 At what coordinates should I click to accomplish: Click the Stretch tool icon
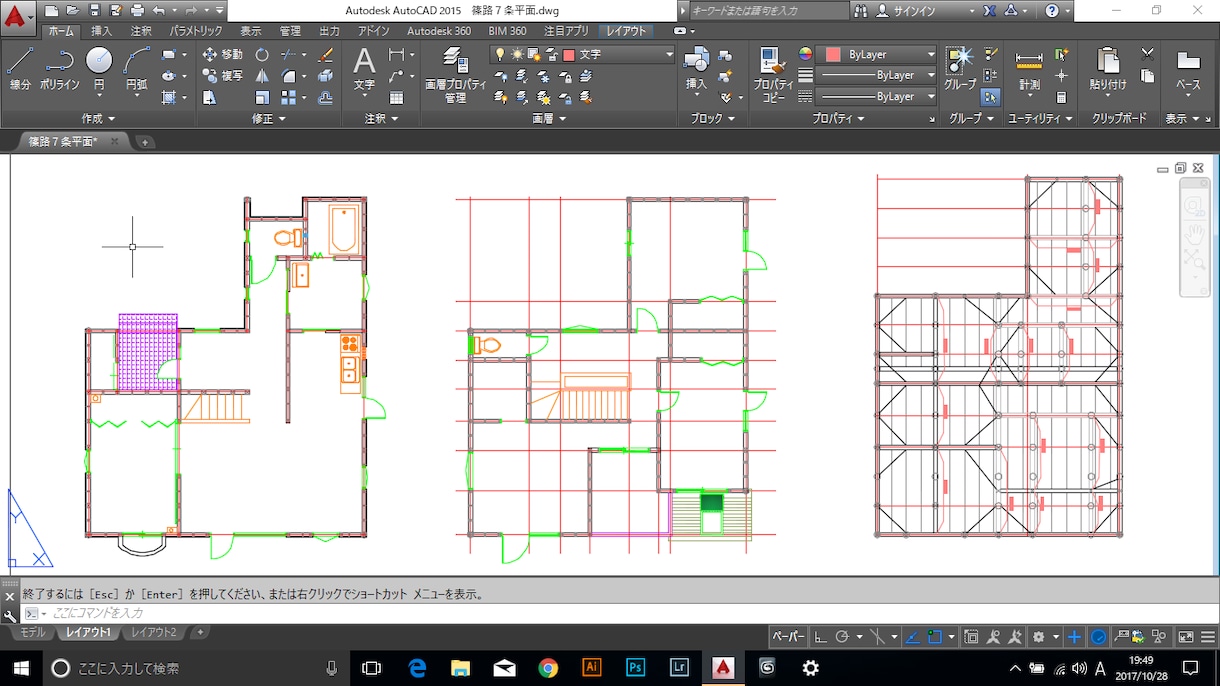(209, 98)
